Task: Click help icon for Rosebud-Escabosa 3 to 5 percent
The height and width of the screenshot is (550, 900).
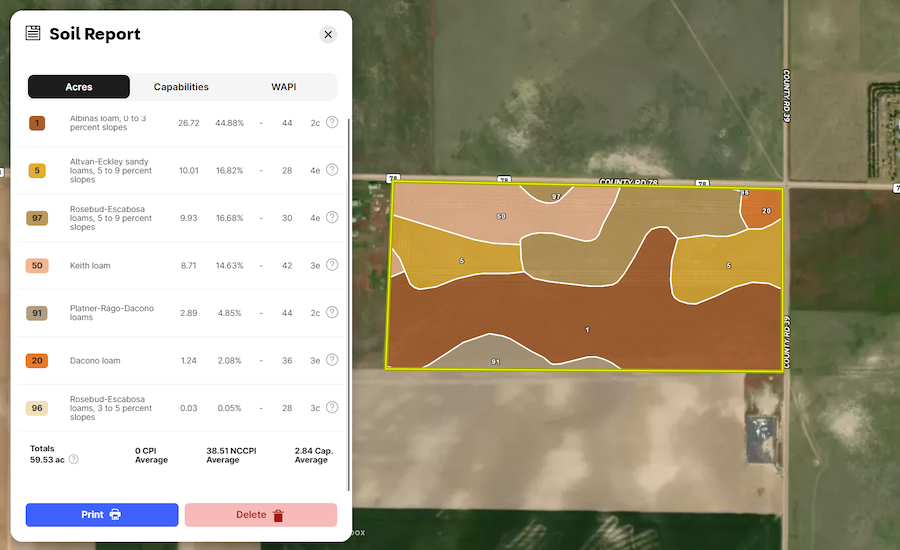Action: coord(332,407)
